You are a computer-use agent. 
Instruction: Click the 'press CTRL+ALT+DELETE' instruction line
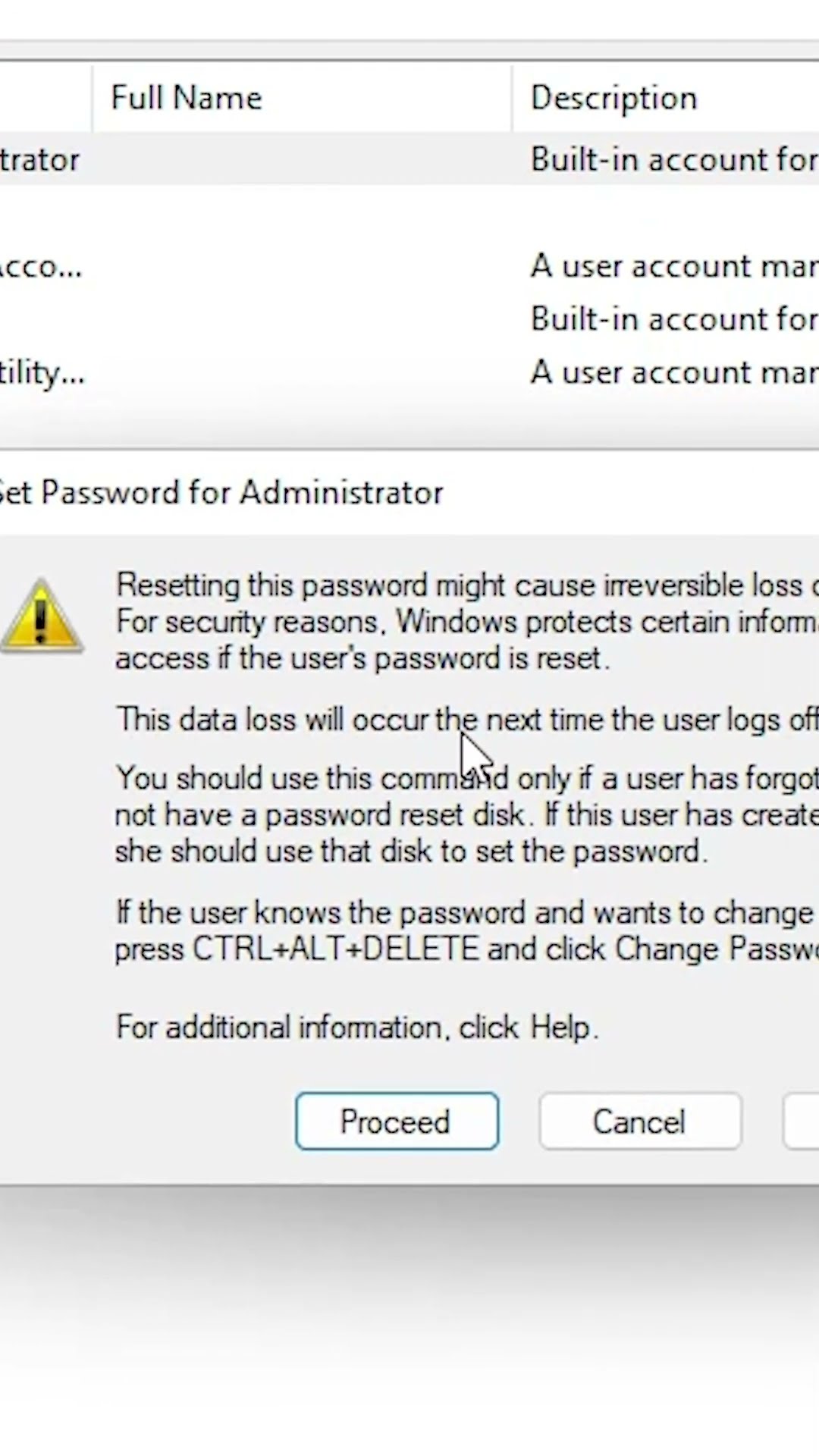[463, 949]
